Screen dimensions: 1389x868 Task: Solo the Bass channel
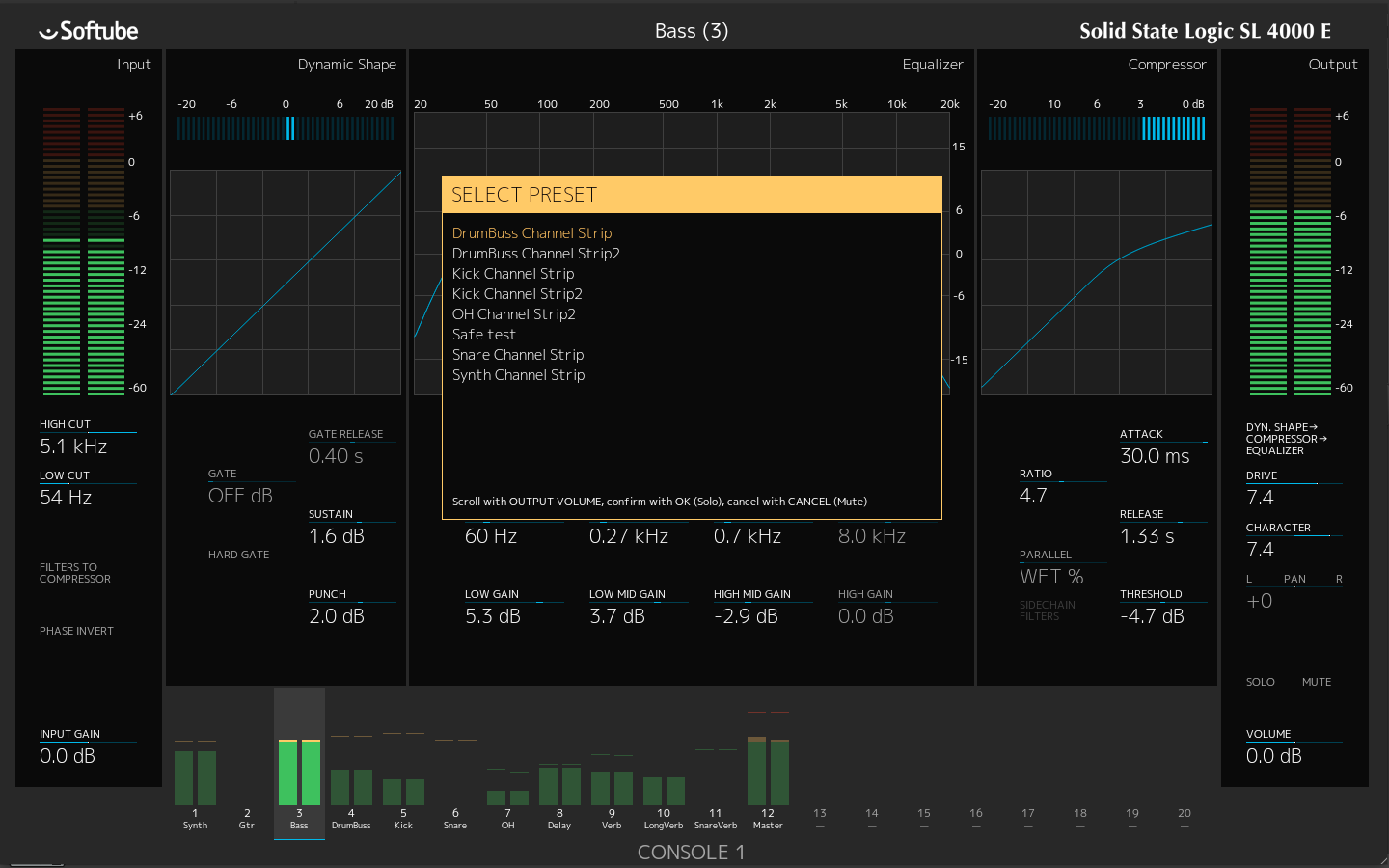pyautogui.click(x=1260, y=682)
